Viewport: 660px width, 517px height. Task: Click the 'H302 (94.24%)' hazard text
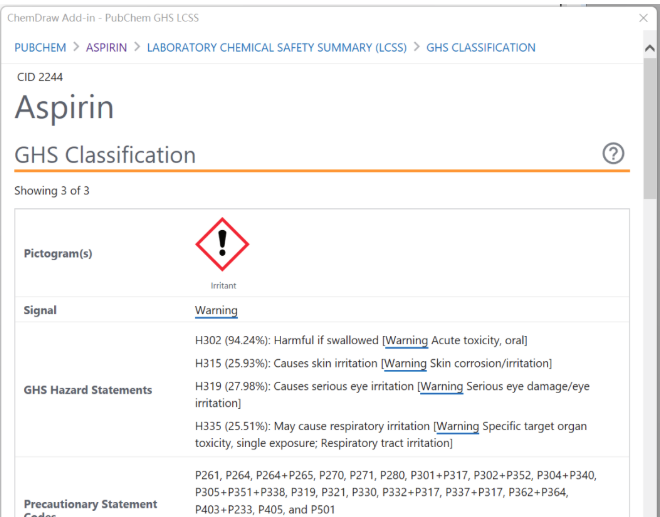233,340
